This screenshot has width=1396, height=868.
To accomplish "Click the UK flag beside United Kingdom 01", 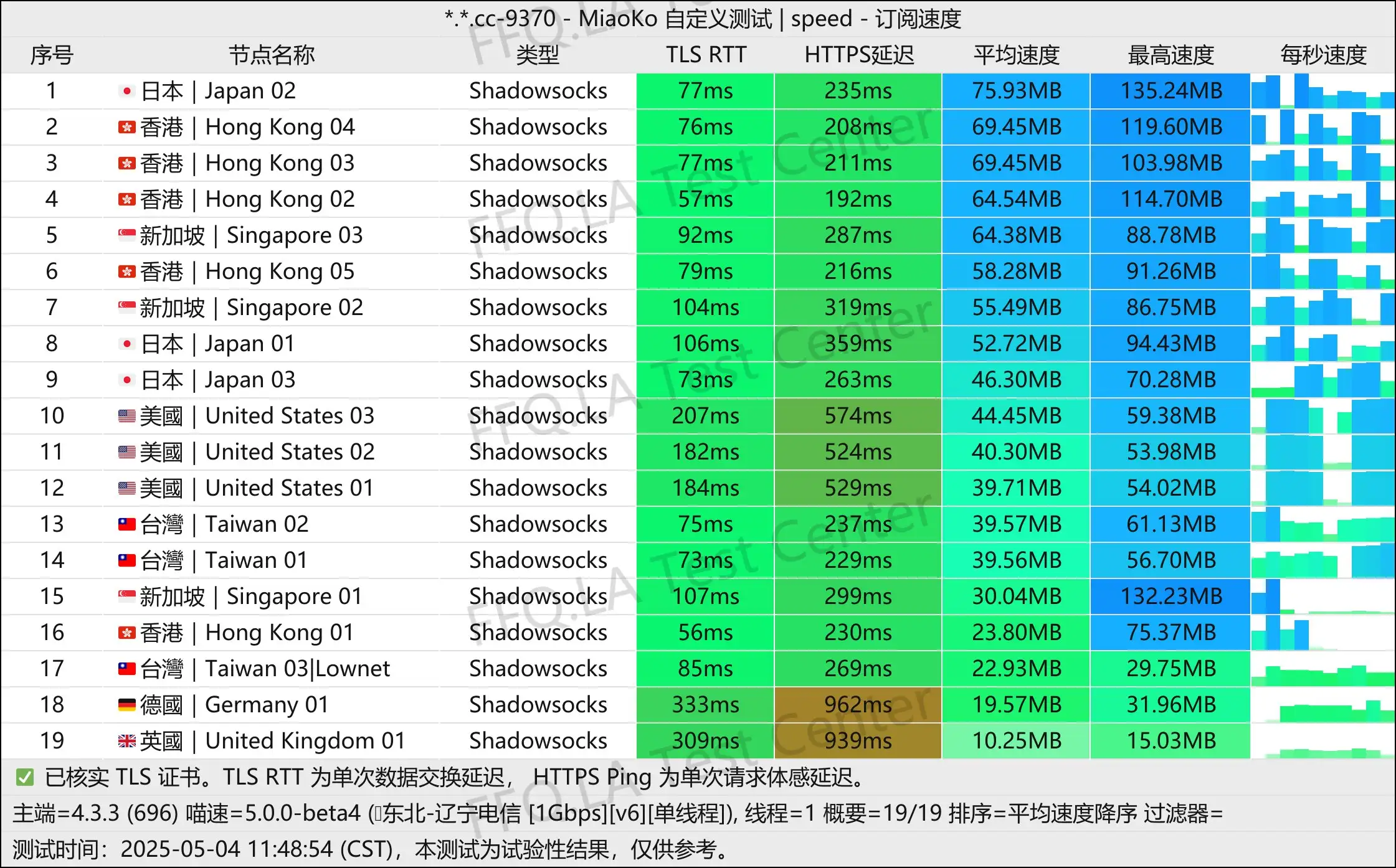I will pyautogui.click(x=127, y=742).
